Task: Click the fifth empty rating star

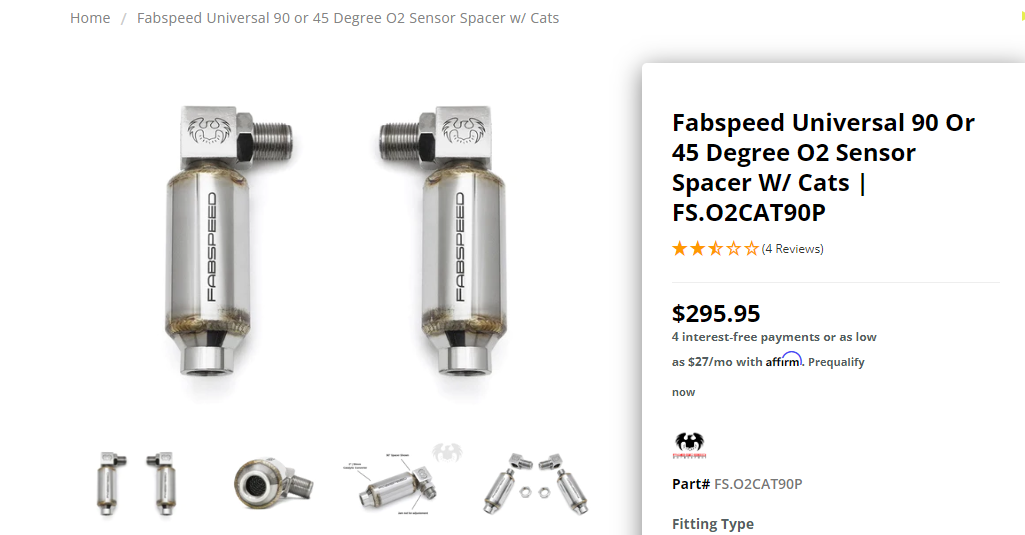Action: 752,249
